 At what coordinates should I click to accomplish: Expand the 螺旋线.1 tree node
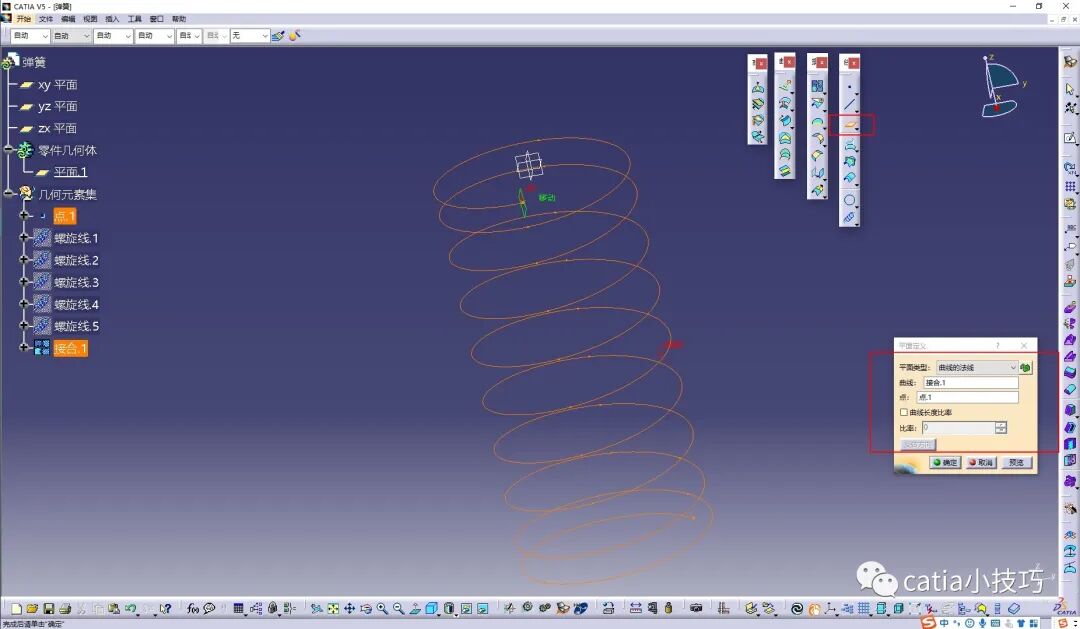(24, 238)
